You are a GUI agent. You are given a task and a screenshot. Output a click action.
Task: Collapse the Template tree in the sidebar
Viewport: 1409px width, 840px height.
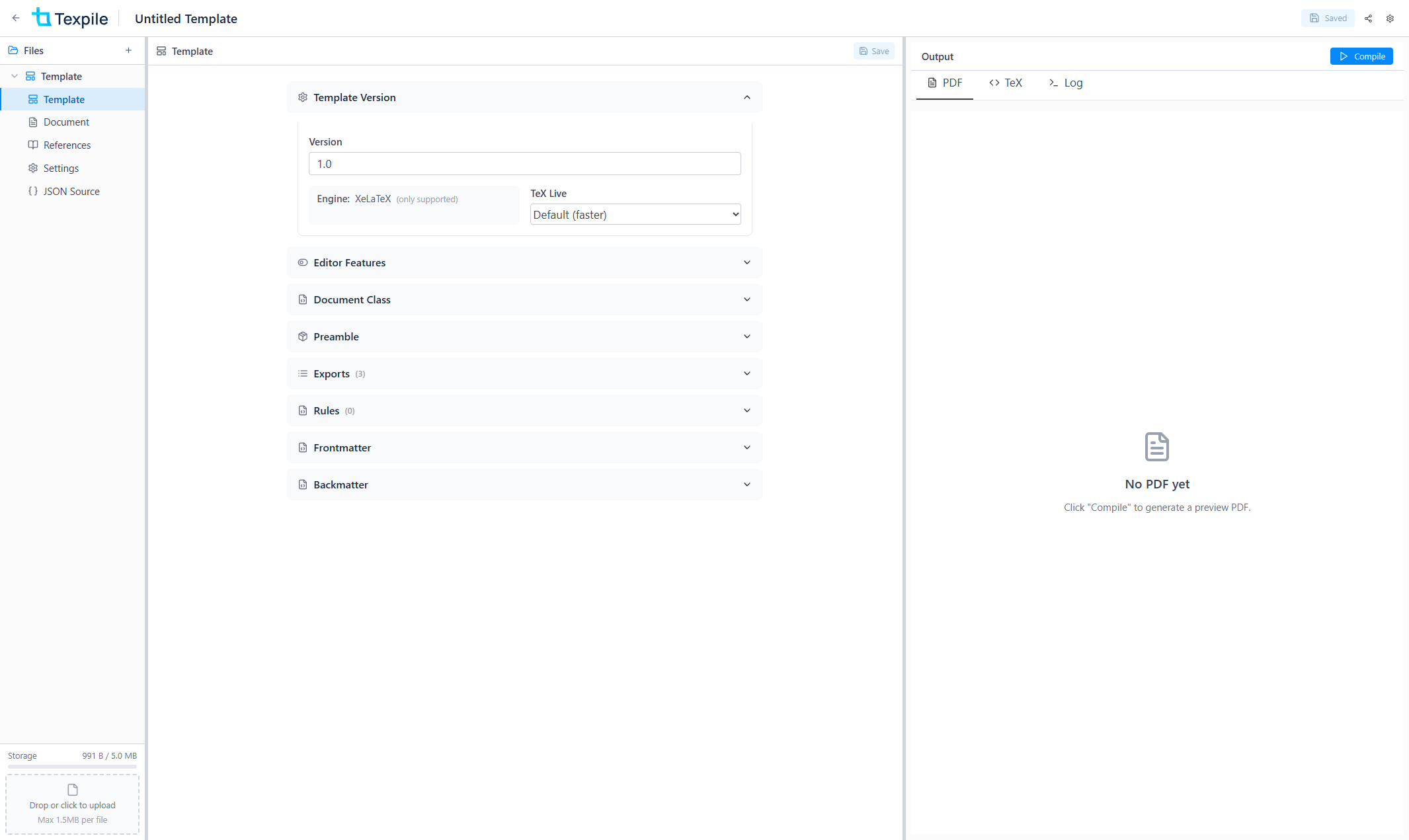point(15,76)
